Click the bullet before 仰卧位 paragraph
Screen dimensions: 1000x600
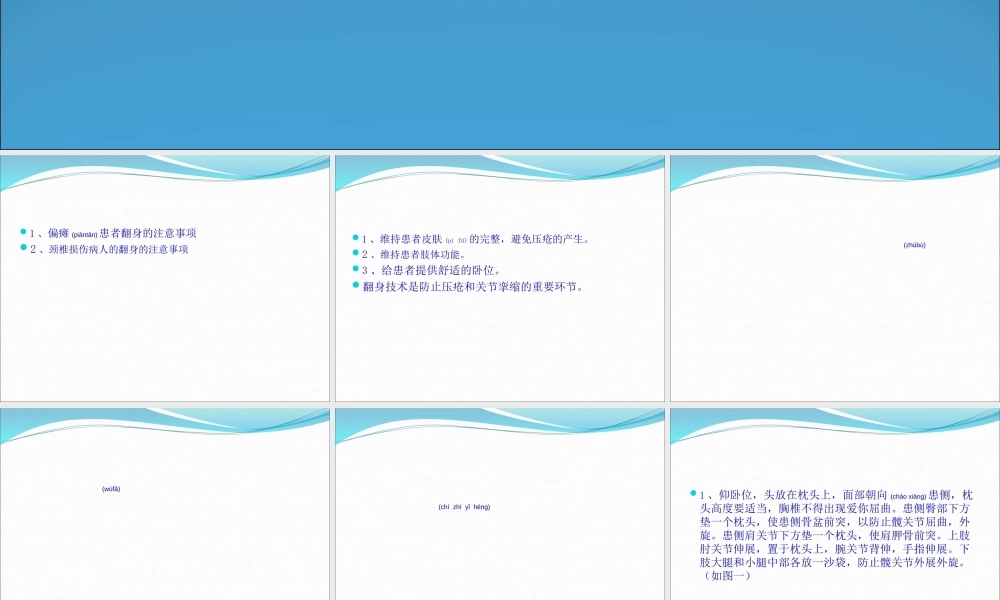tap(693, 493)
